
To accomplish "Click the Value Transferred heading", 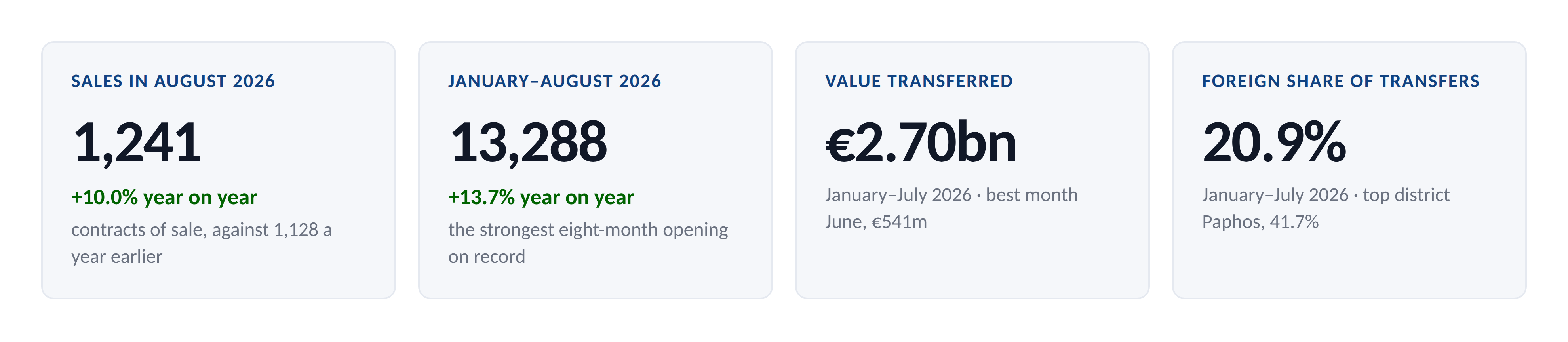I will 919,81.
